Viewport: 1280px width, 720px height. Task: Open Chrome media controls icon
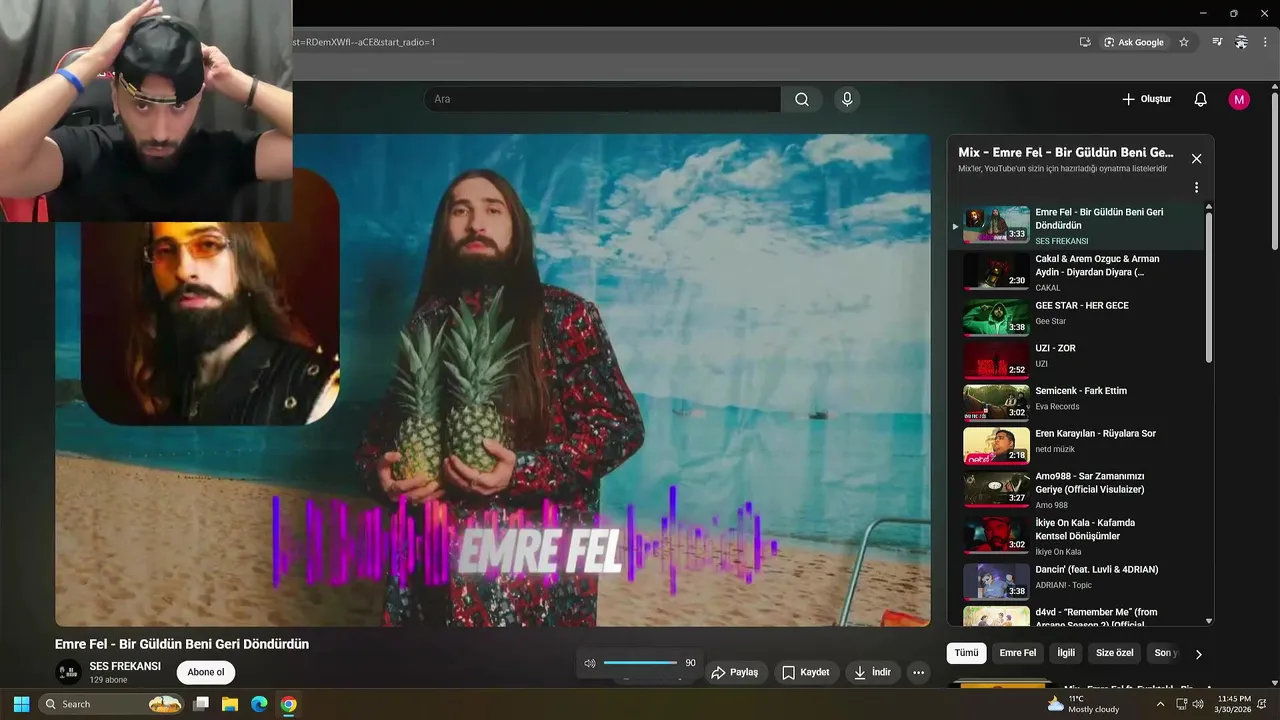pos(1217,42)
